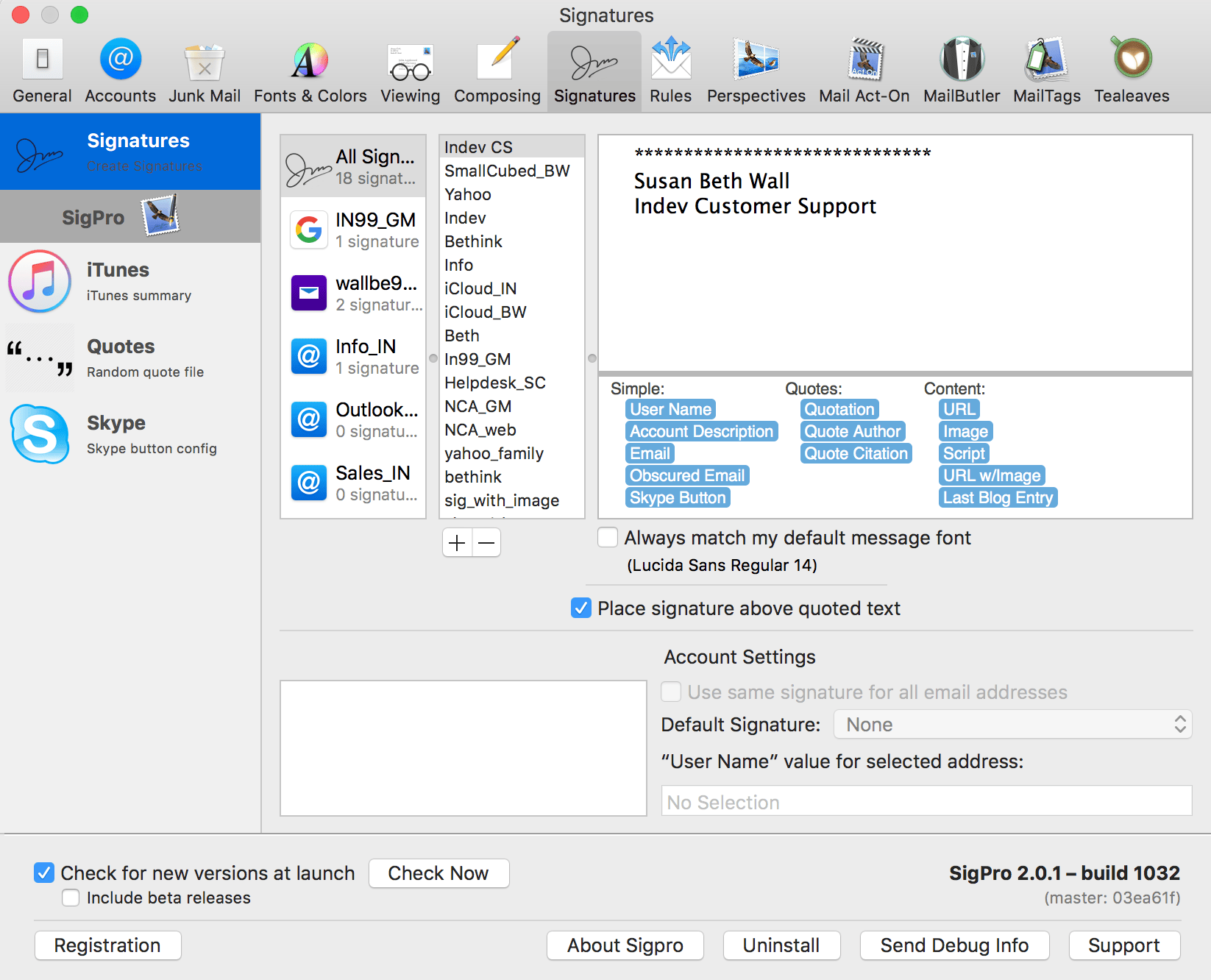Remove signature with minus button
Image resolution: width=1211 pixels, height=980 pixels.
[x=486, y=543]
